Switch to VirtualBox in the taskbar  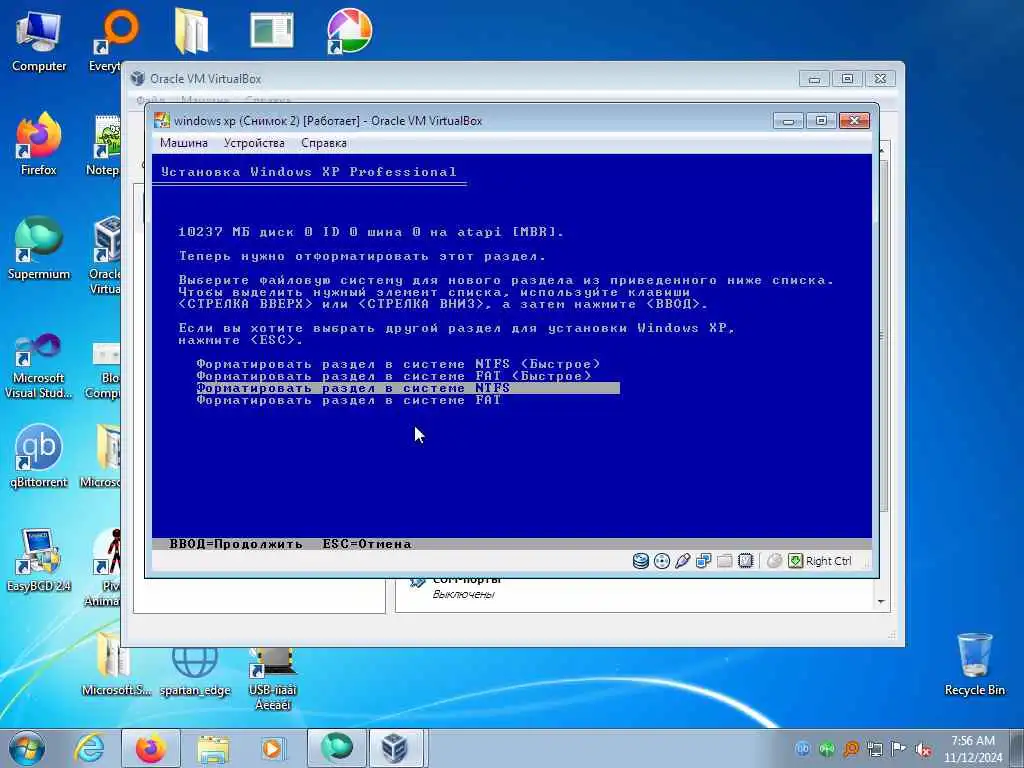click(x=396, y=748)
